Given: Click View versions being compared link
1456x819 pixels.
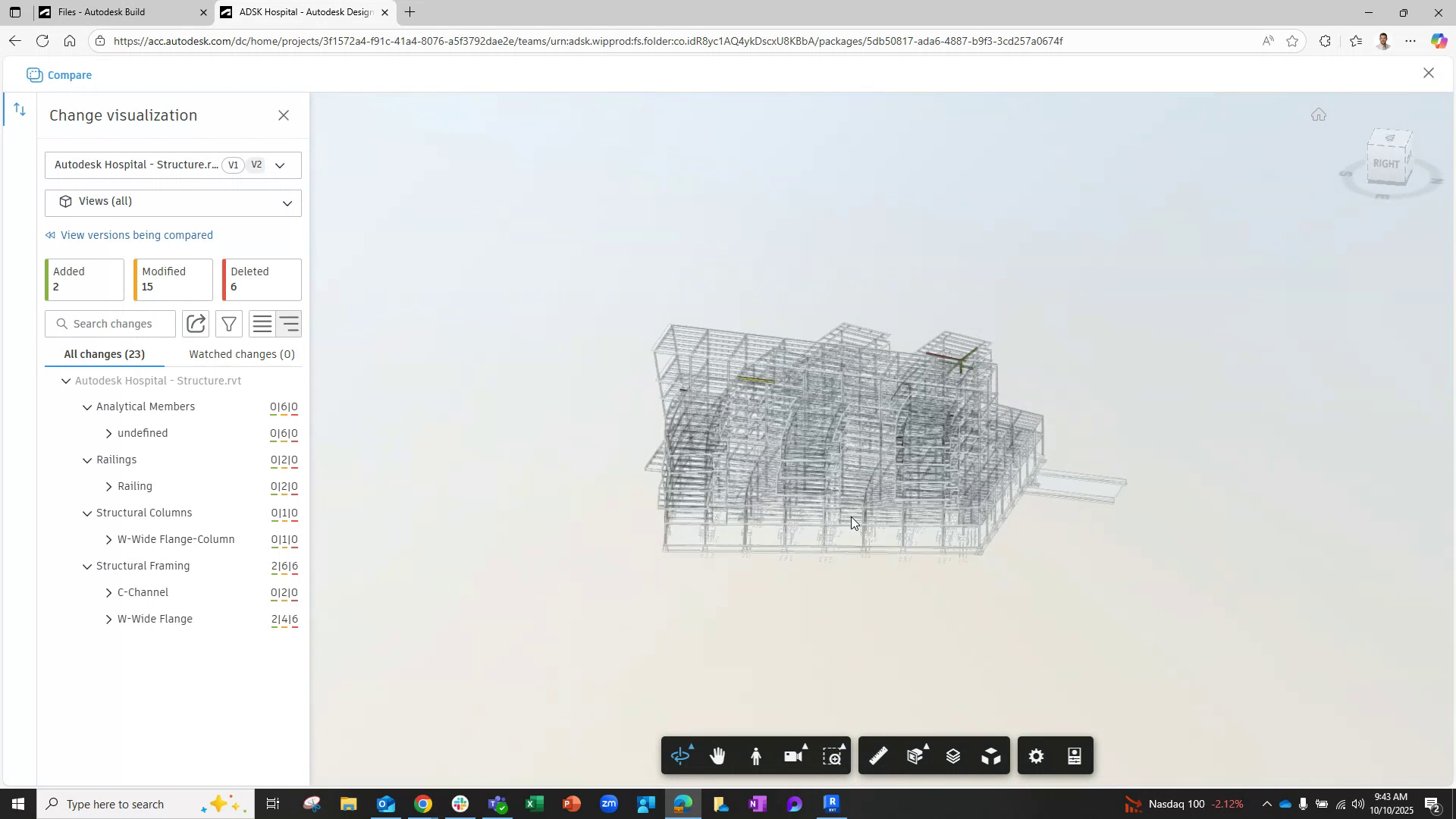Looking at the screenshot, I should (136, 235).
